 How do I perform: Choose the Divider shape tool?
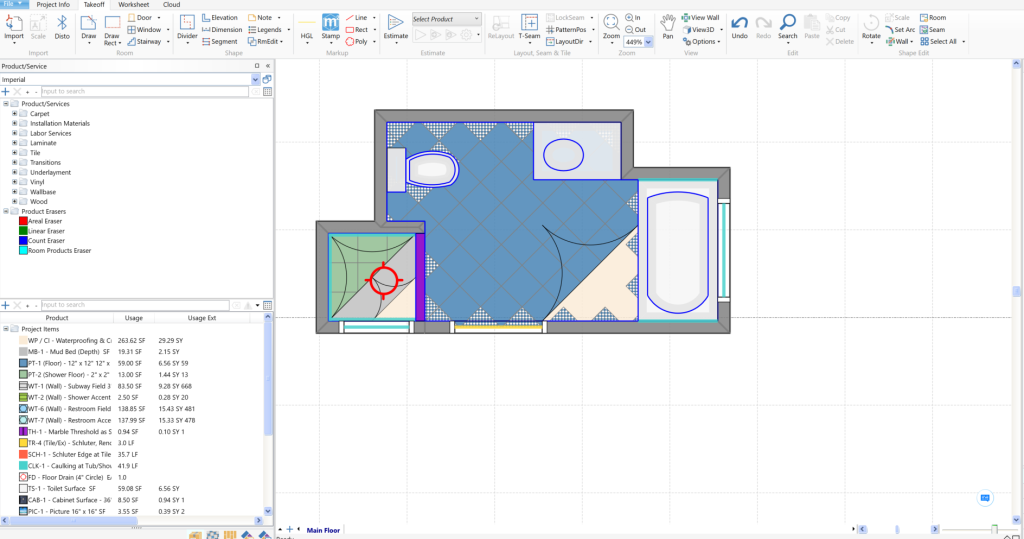point(187,24)
